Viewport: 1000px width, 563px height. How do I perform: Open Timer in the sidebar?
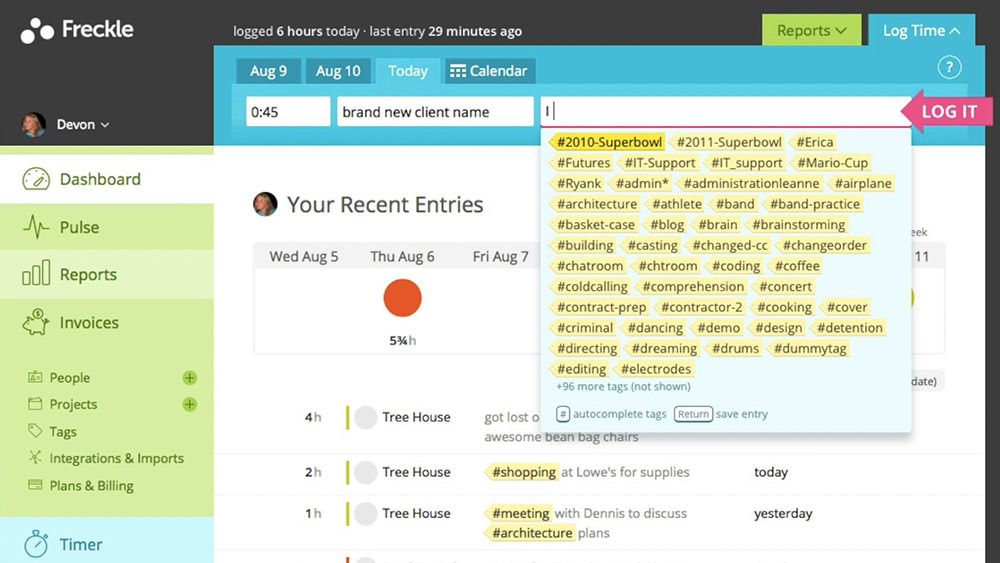107,544
